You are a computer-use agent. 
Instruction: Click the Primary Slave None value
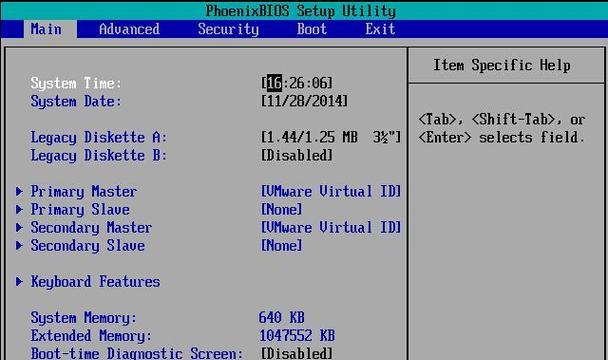click(282, 209)
